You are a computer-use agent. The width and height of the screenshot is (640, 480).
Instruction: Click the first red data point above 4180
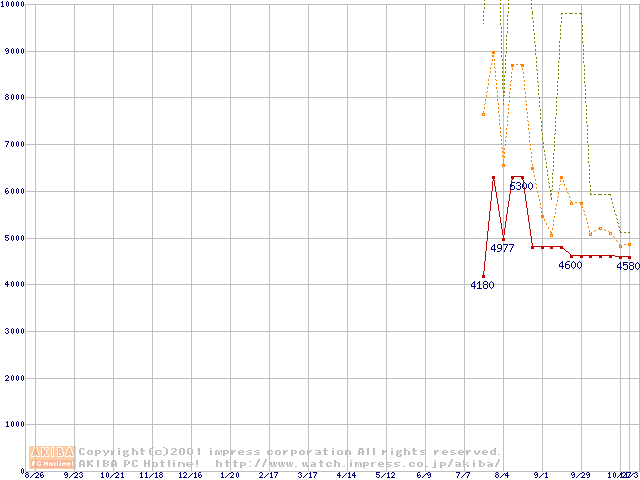(483, 276)
